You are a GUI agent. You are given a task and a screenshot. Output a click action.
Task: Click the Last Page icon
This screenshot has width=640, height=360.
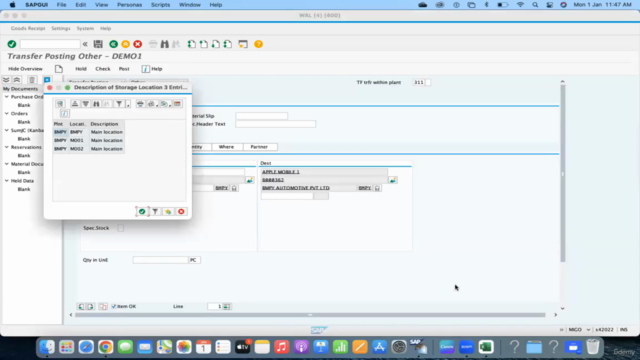click(x=228, y=44)
